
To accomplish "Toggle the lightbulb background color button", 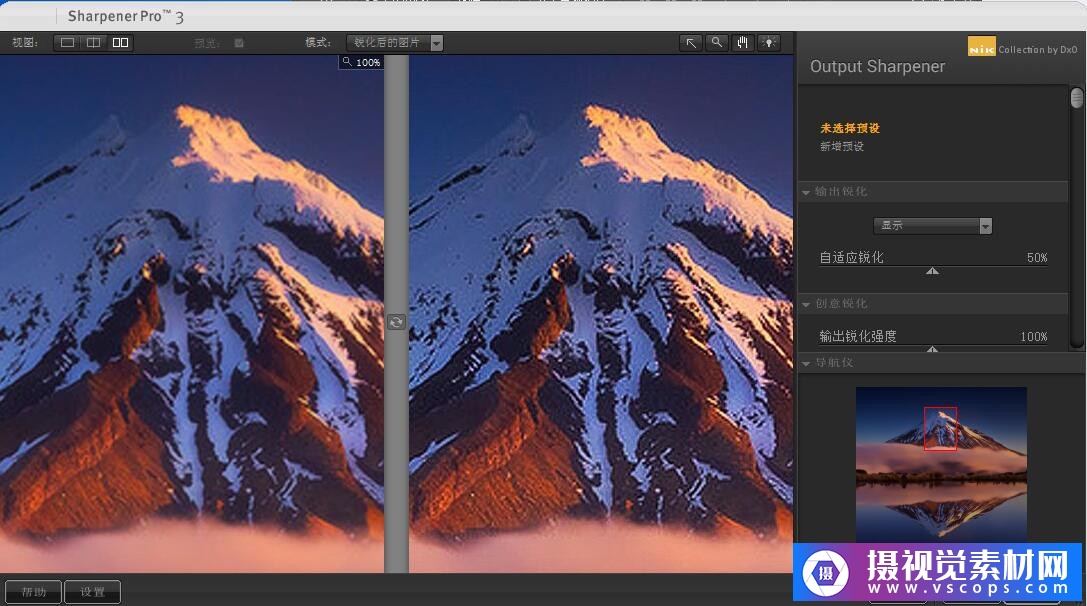I will (x=768, y=43).
